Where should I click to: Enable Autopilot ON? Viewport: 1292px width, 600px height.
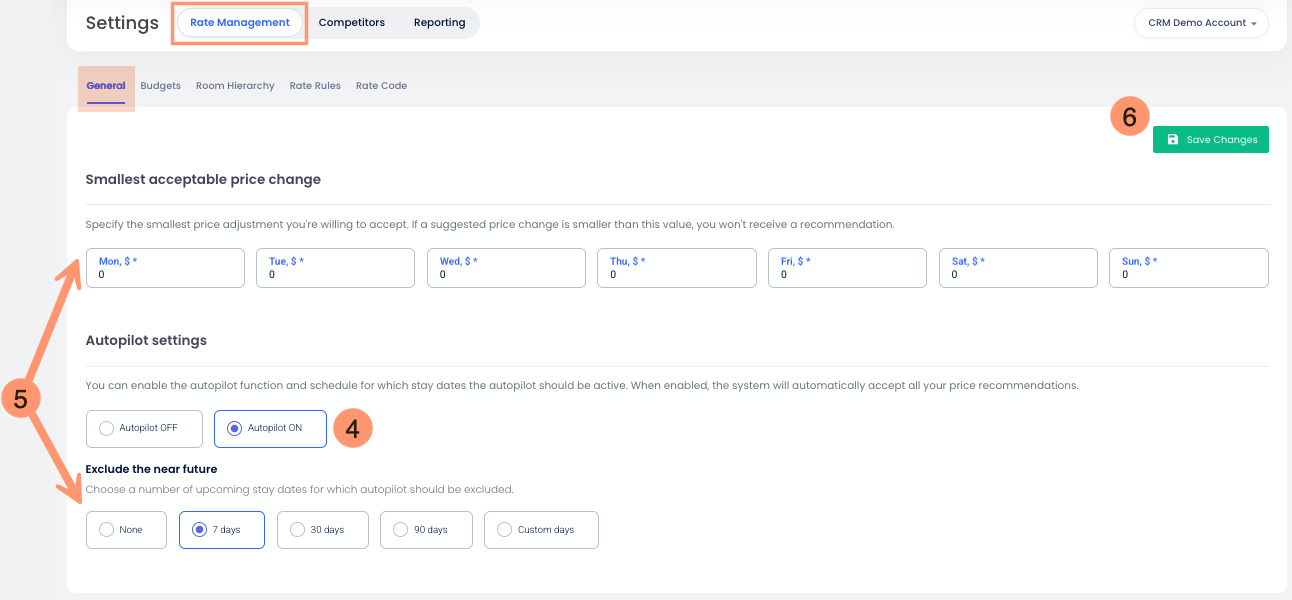point(270,428)
